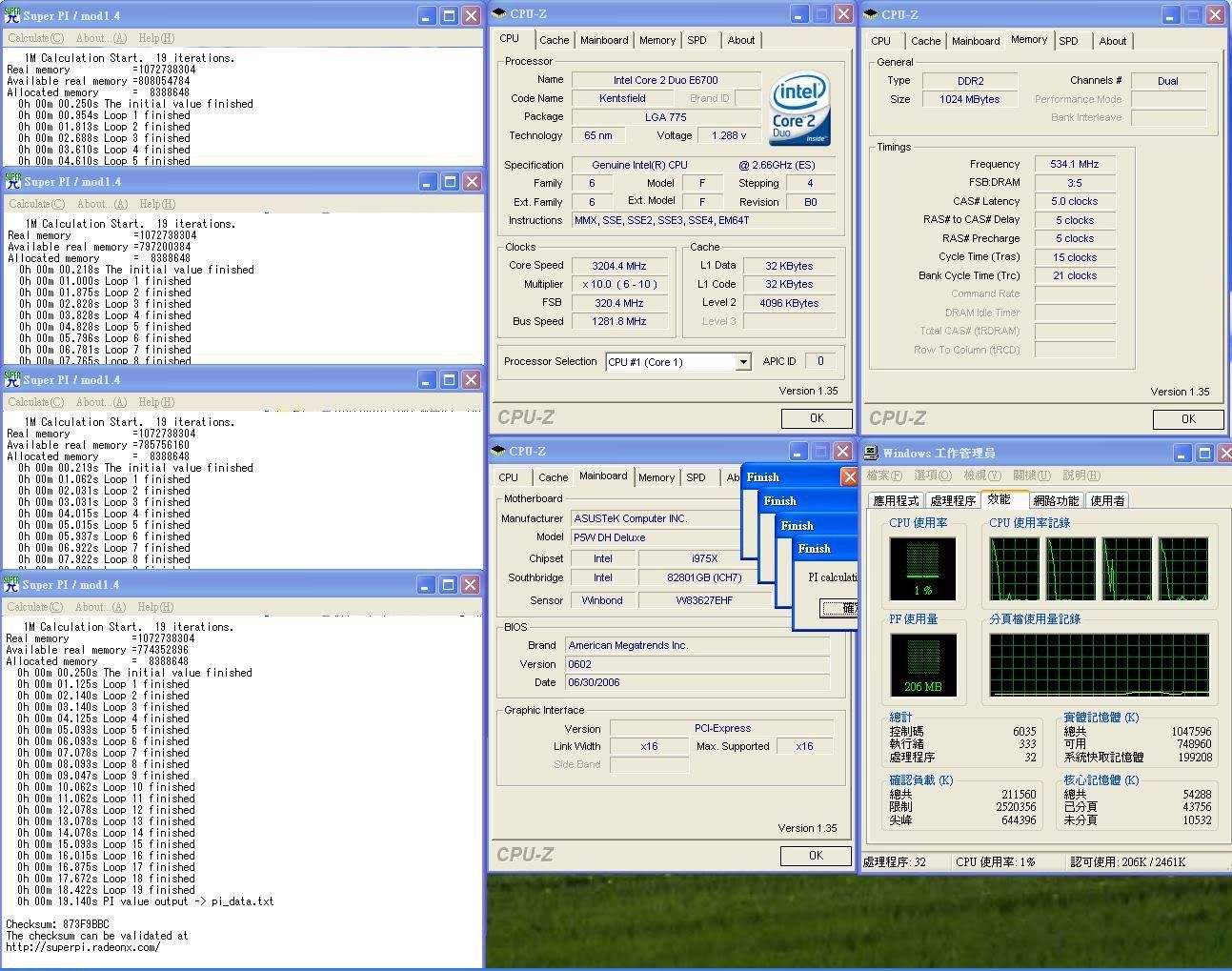
Task: Click memory Frequency value 534.1 MHz
Action: pyautogui.click(x=1075, y=164)
